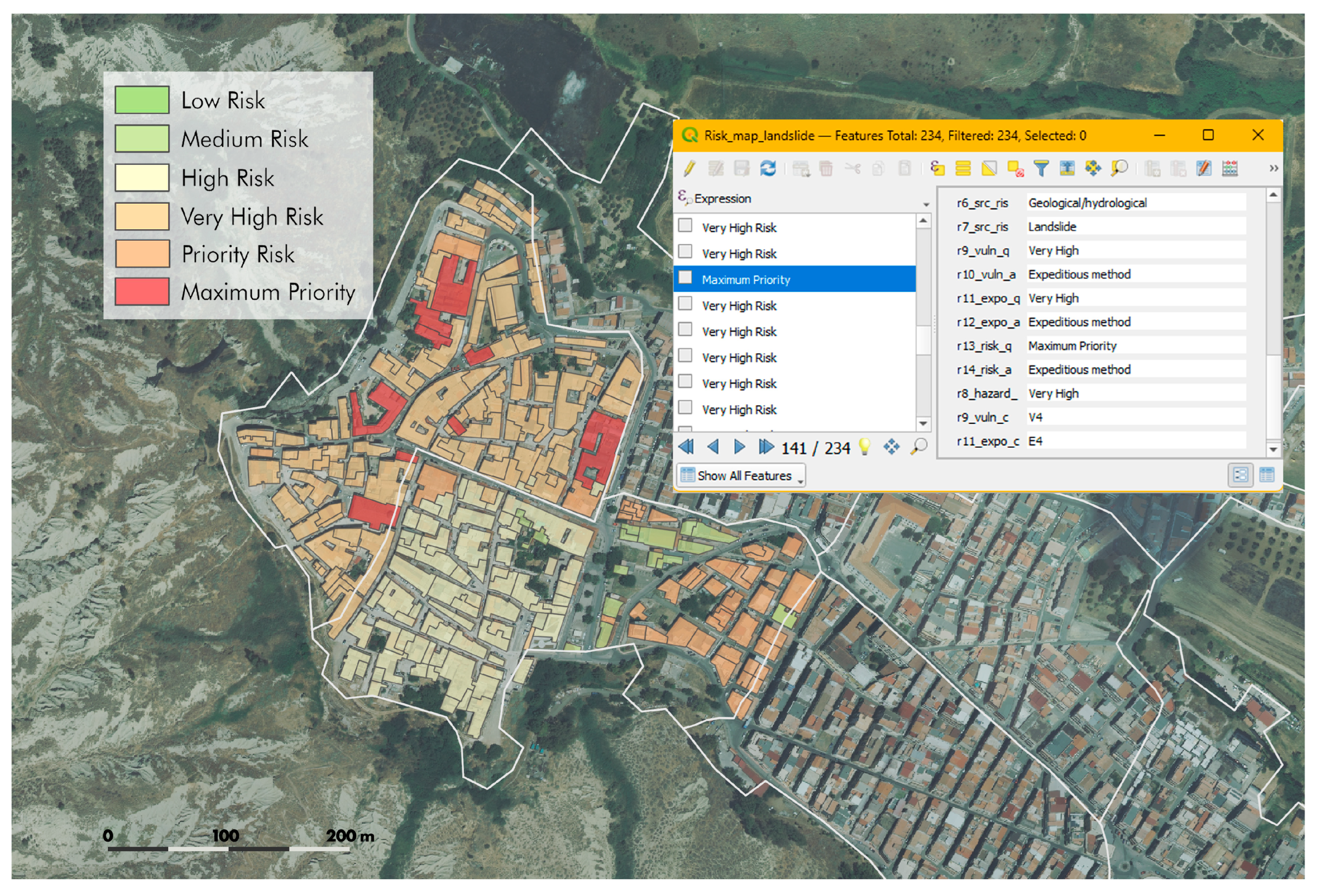Select features using an expression
Image resolution: width=1319 pixels, height=896 pixels.
[x=937, y=169]
